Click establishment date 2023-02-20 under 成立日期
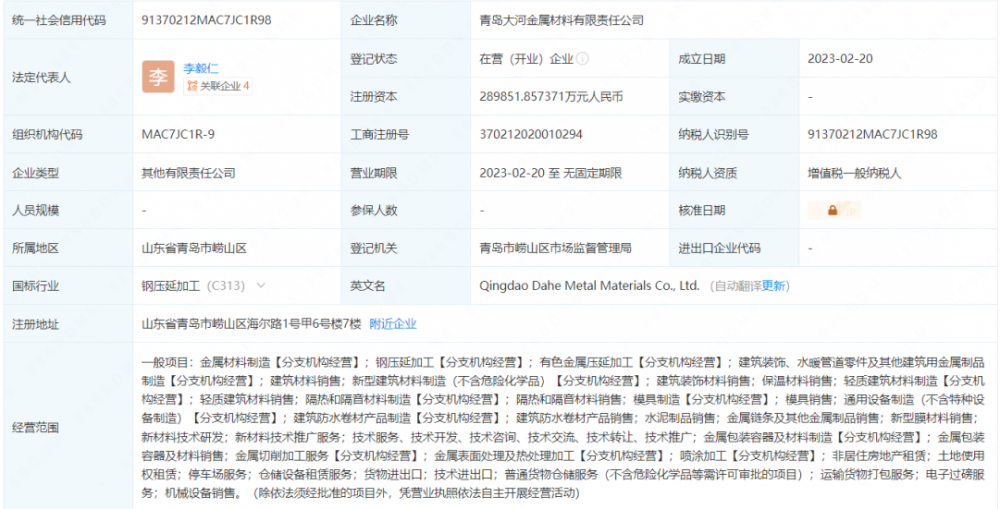The image size is (1000, 509). pyautogui.click(x=840, y=59)
